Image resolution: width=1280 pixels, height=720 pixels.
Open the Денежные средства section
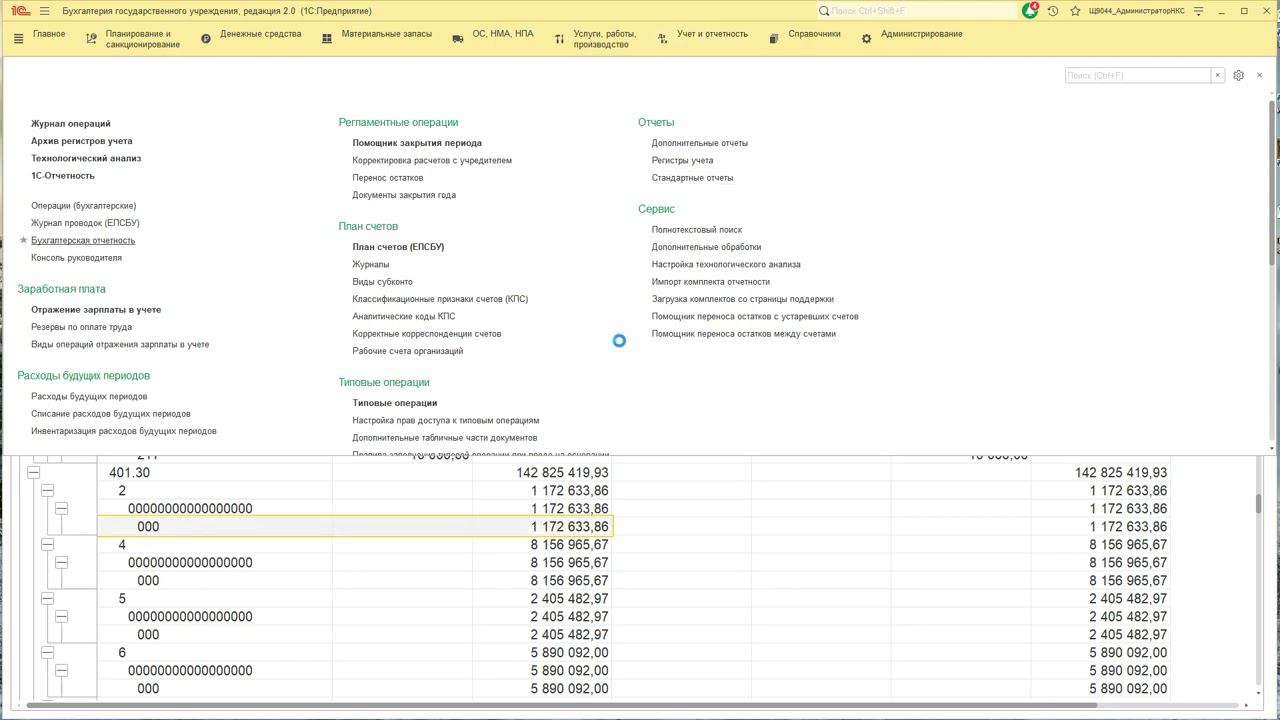(x=261, y=34)
